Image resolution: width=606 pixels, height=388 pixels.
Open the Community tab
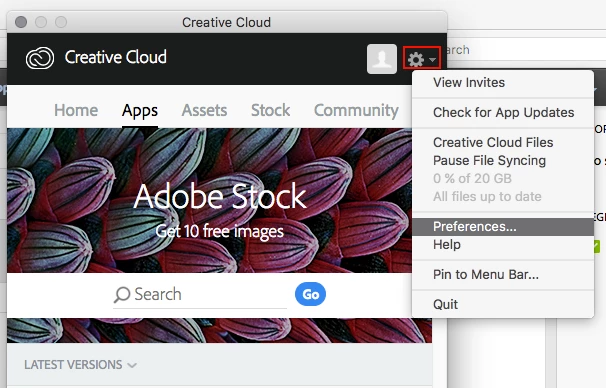[356, 111]
